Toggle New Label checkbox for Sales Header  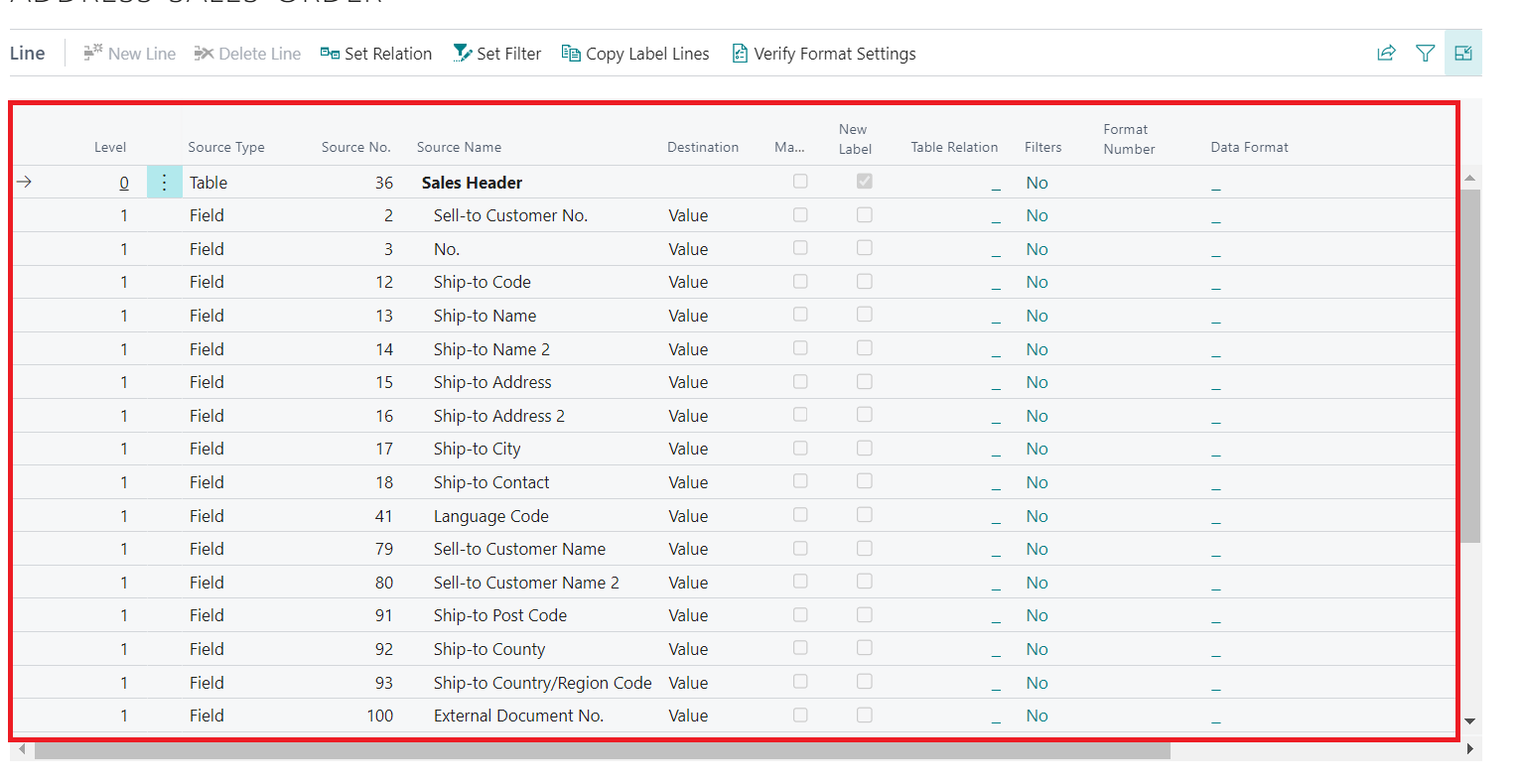865,182
